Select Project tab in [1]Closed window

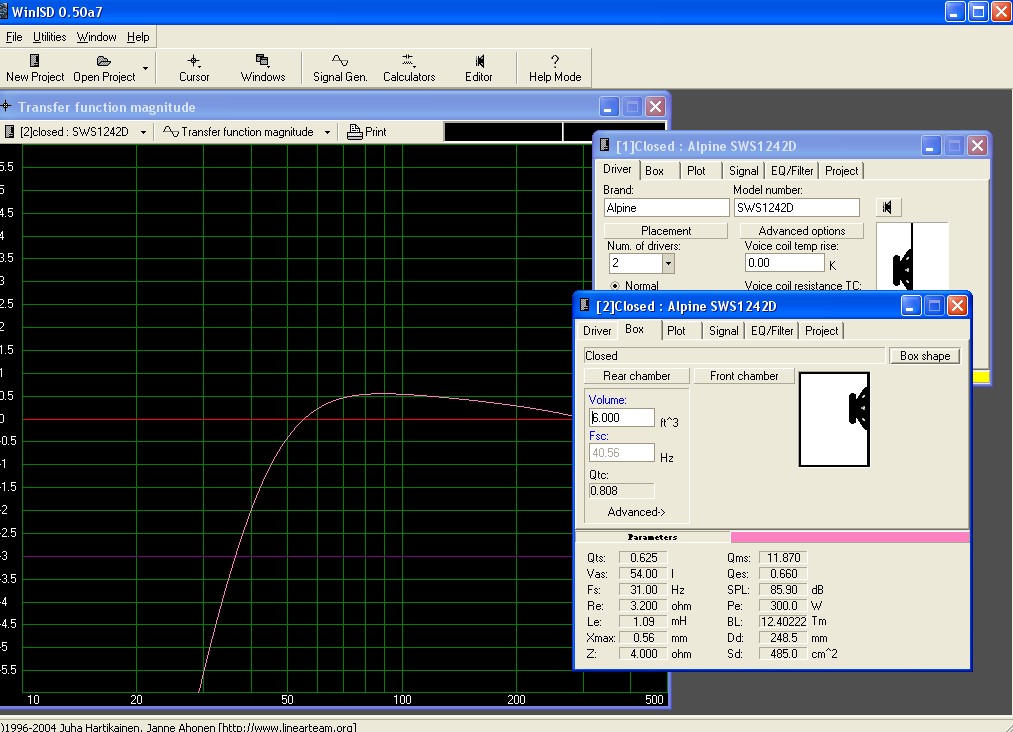click(841, 171)
